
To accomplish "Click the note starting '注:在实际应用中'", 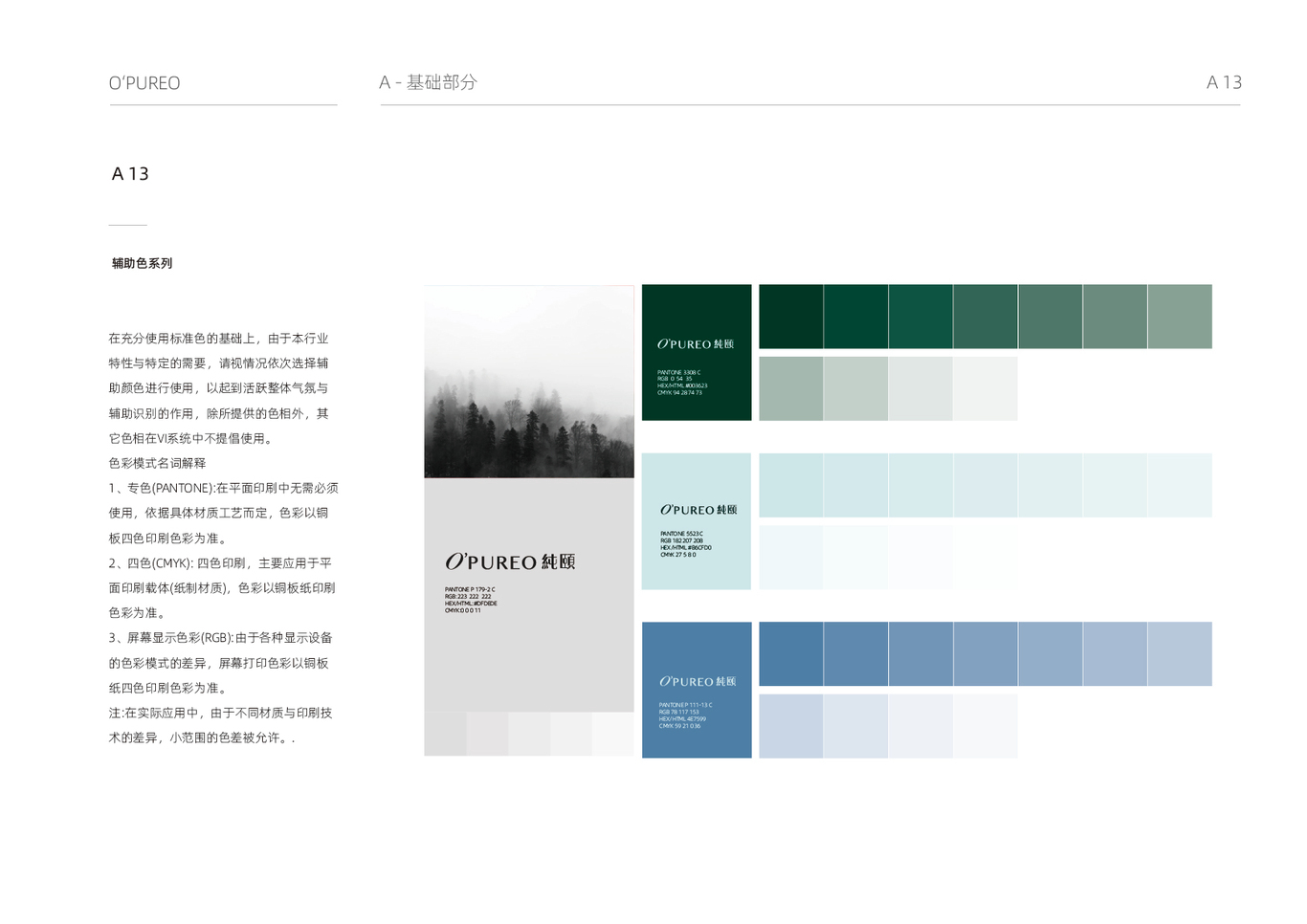I will (220, 713).
